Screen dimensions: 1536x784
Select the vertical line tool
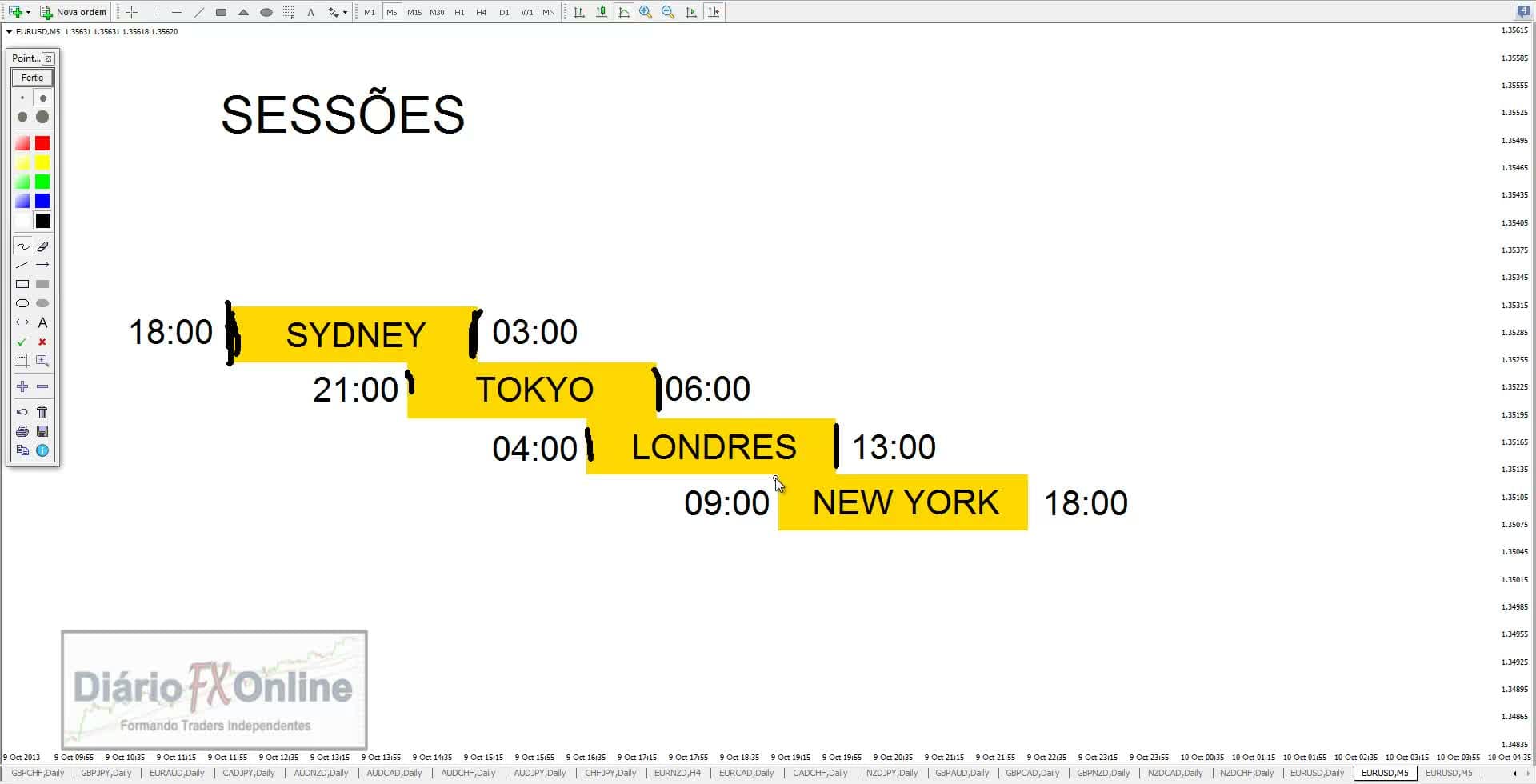[154, 12]
